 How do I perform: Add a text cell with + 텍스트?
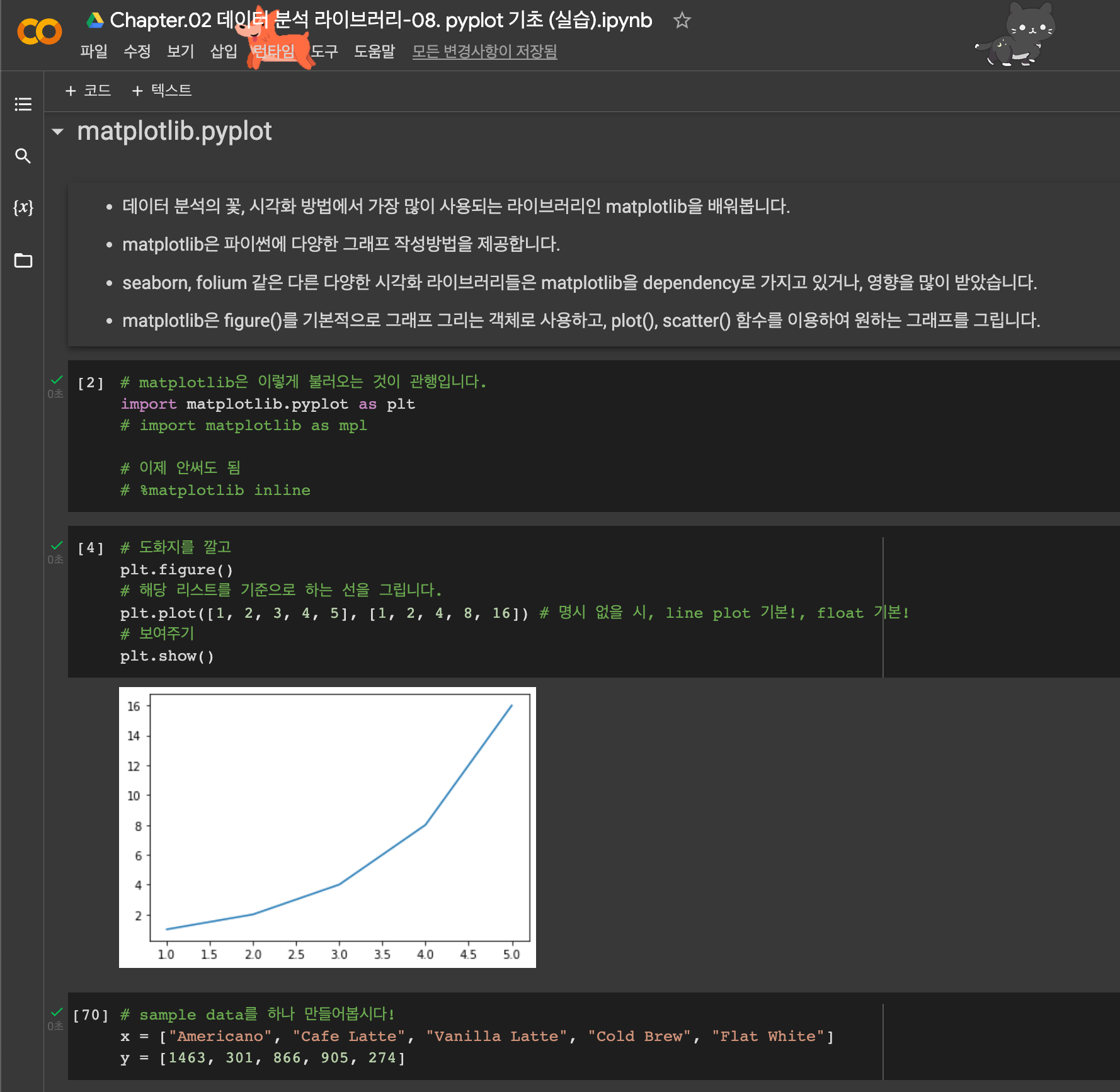[x=161, y=91]
